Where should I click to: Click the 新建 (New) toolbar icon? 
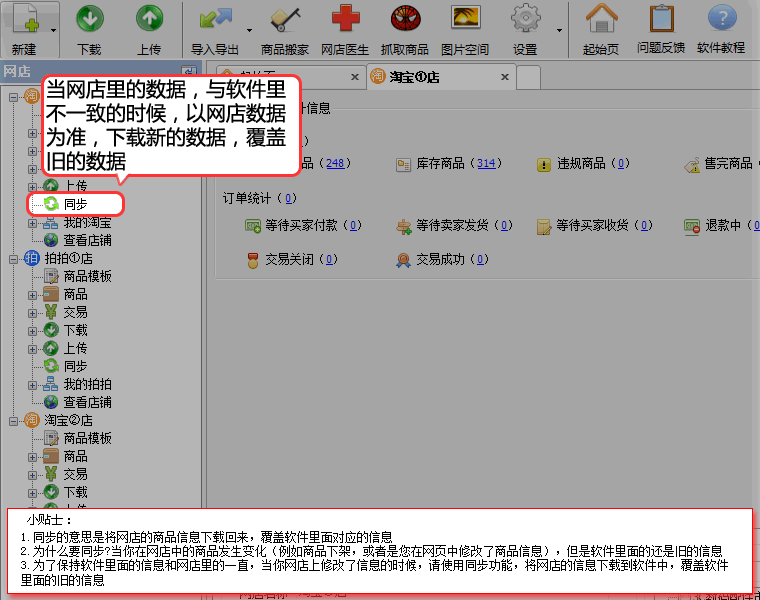(25, 20)
